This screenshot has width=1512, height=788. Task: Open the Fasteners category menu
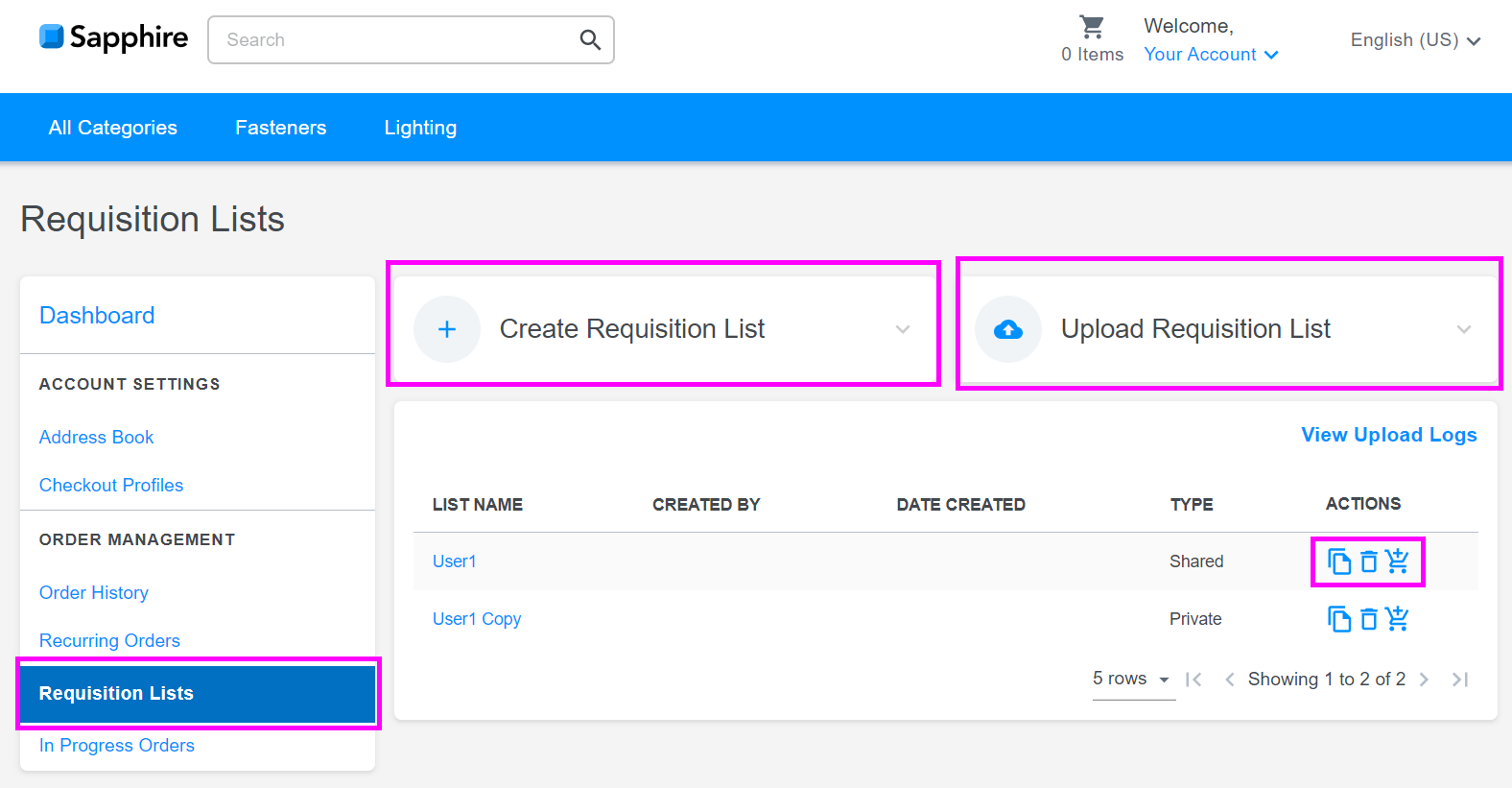pos(280,128)
